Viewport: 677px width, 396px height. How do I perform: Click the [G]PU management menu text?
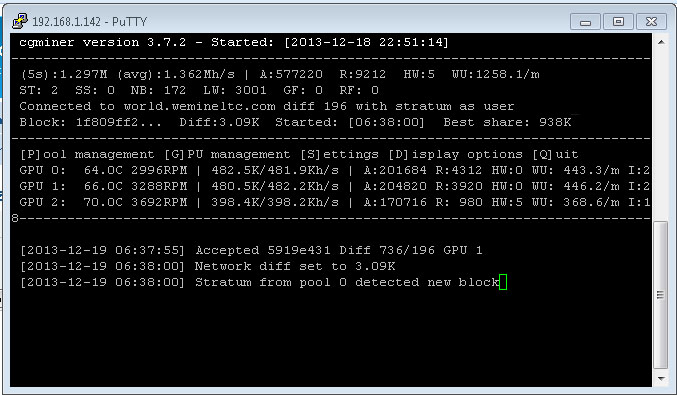point(227,154)
